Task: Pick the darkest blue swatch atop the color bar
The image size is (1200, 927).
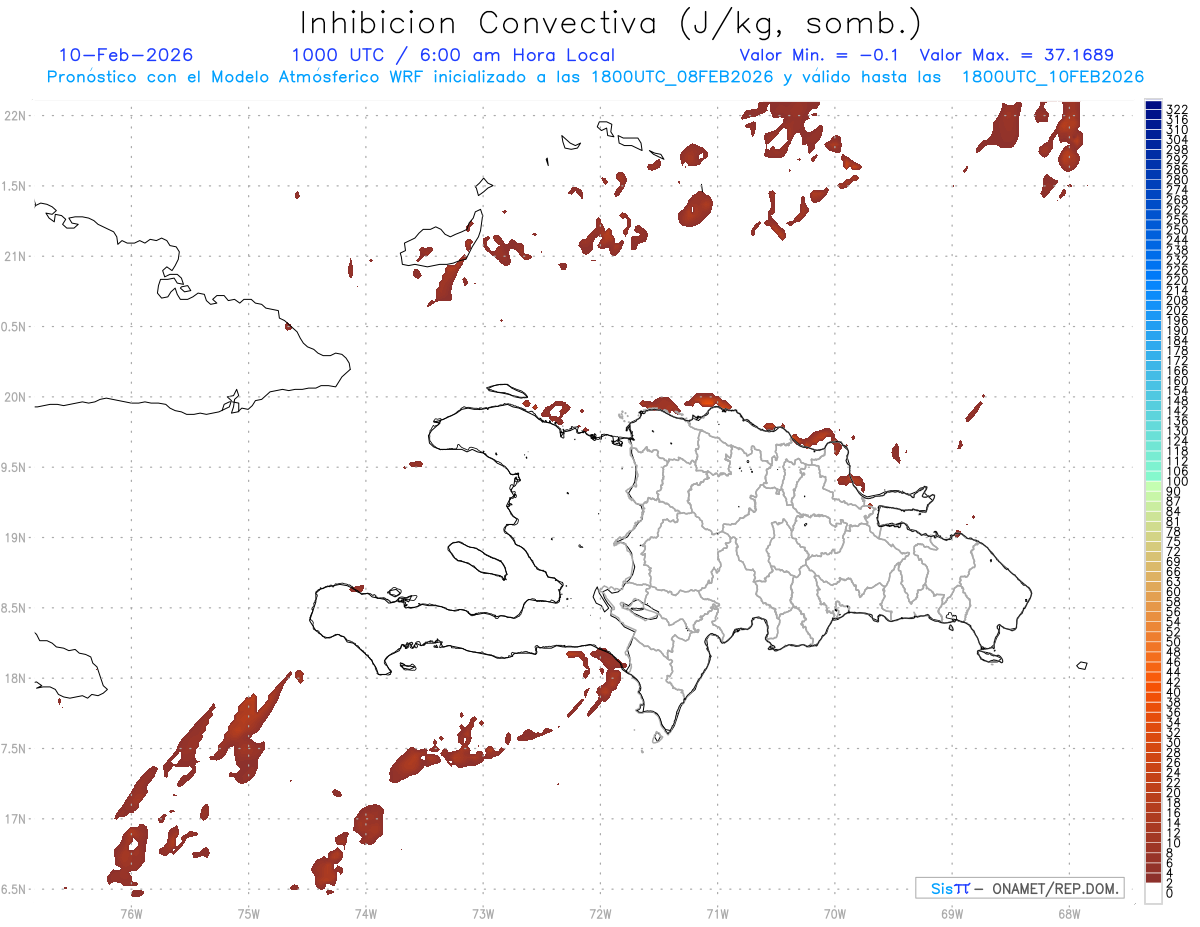Action: pos(1153,105)
